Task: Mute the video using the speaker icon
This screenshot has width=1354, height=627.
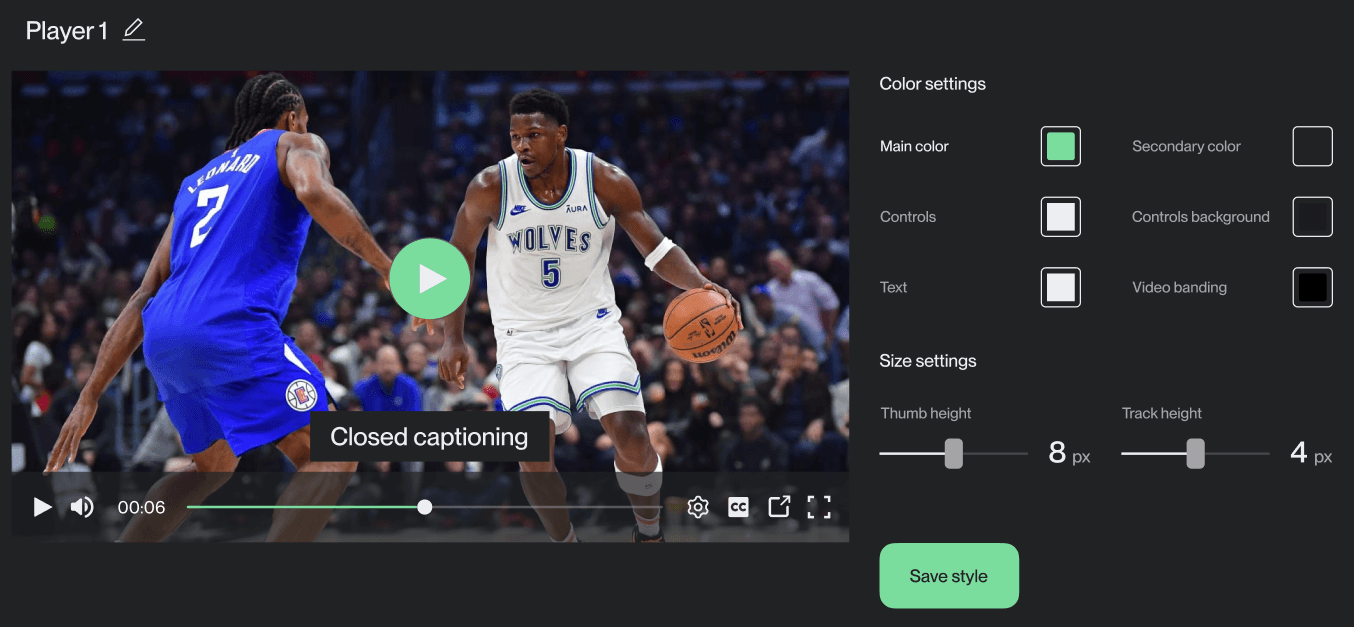Action: tap(82, 507)
